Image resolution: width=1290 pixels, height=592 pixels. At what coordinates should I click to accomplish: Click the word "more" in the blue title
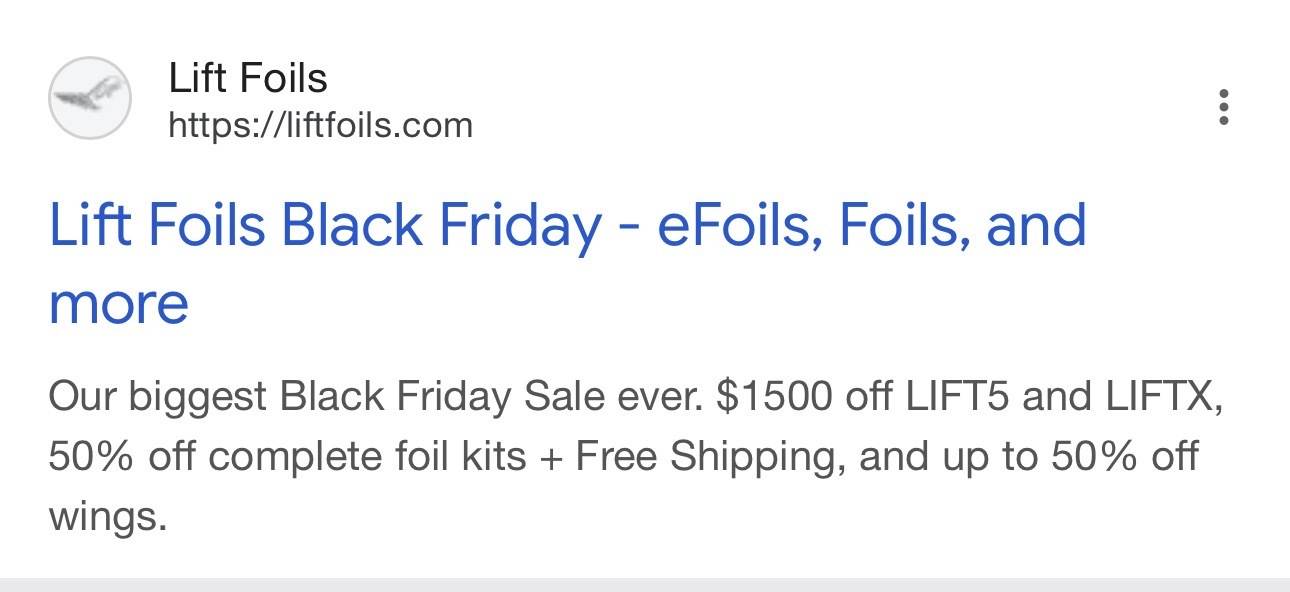118,302
